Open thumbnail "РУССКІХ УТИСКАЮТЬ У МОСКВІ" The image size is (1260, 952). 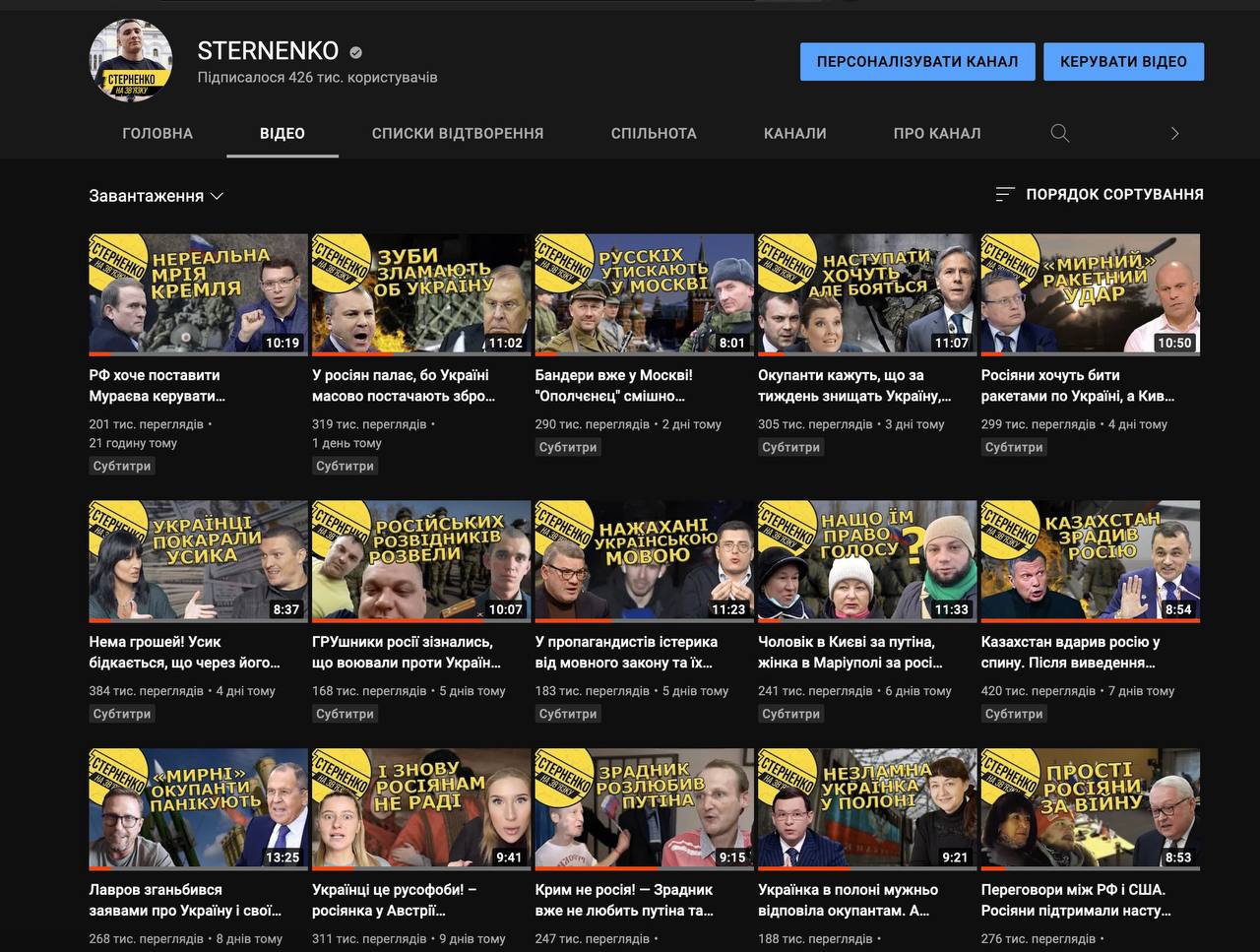coord(645,294)
